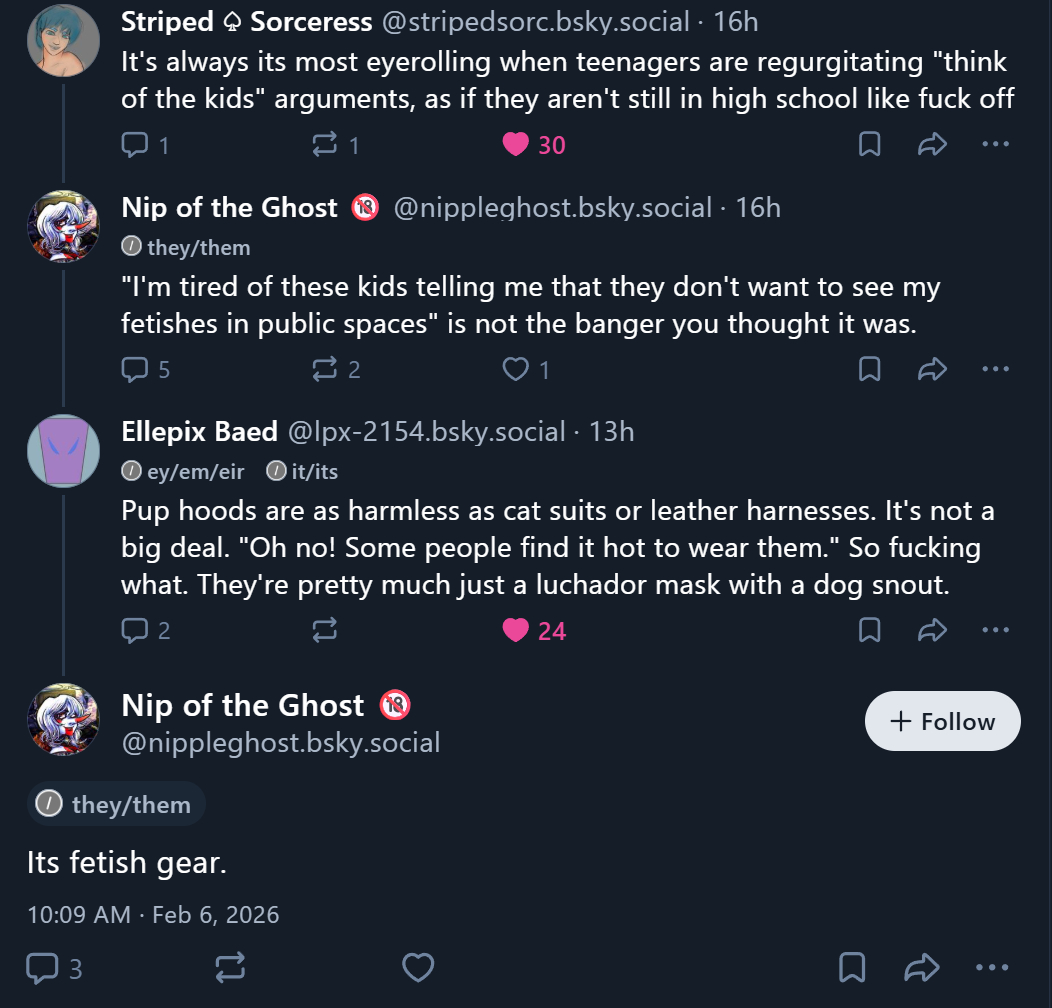
Task: Open more options on Ellepix Baed's post
Action: point(996,630)
